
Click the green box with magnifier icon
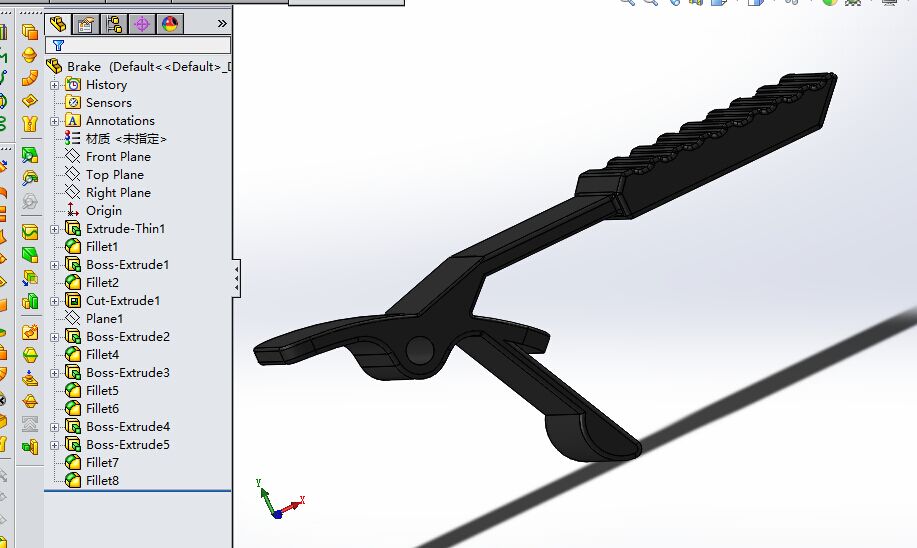[30, 155]
